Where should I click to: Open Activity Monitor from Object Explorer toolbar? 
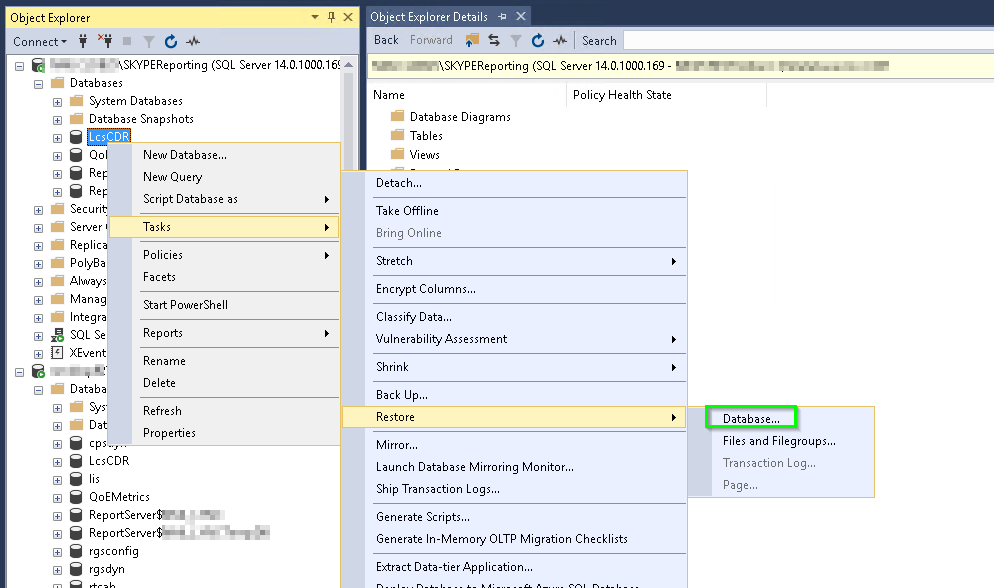(193, 41)
